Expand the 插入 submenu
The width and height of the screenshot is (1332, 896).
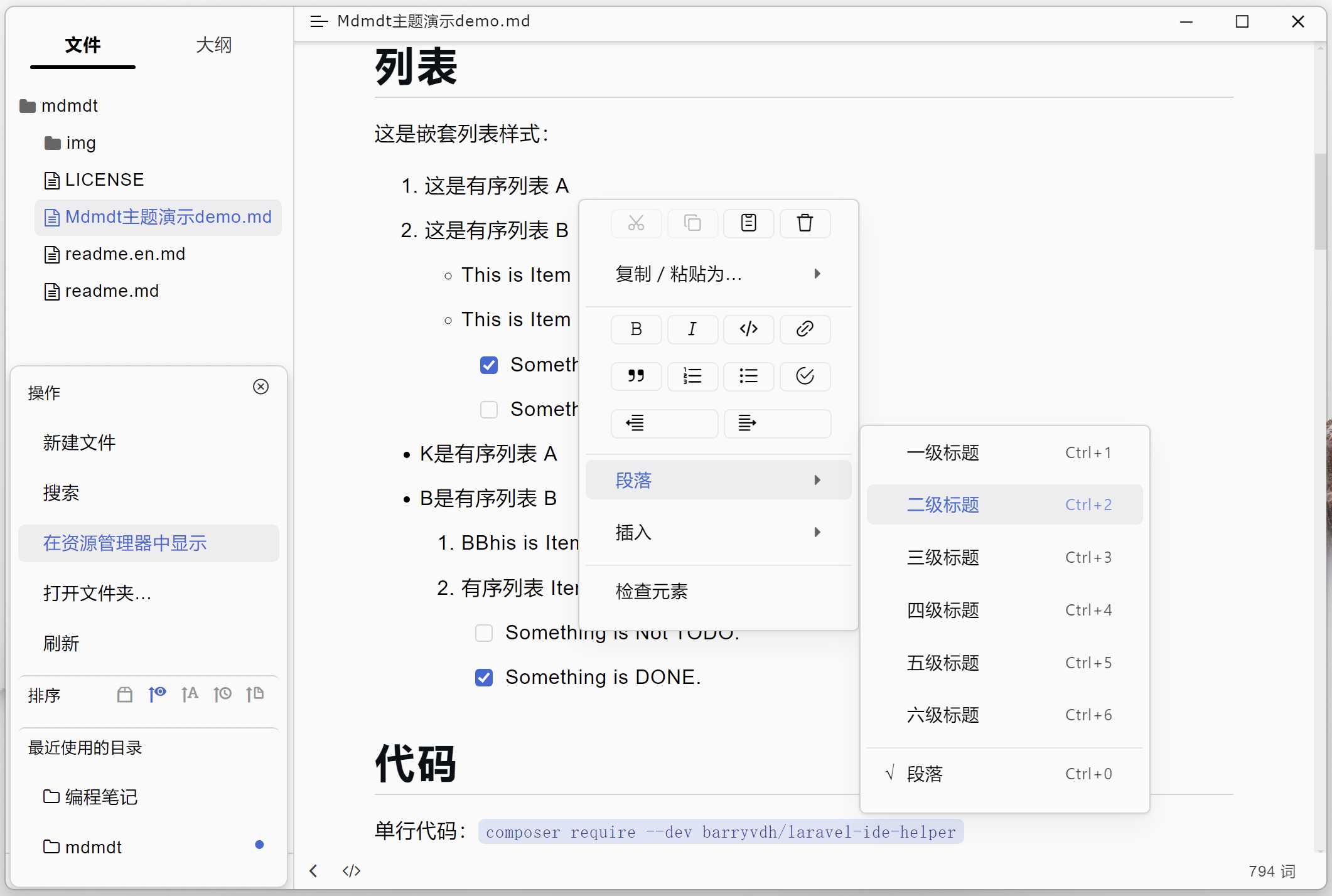pyautogui.click(x=718, y=533)
